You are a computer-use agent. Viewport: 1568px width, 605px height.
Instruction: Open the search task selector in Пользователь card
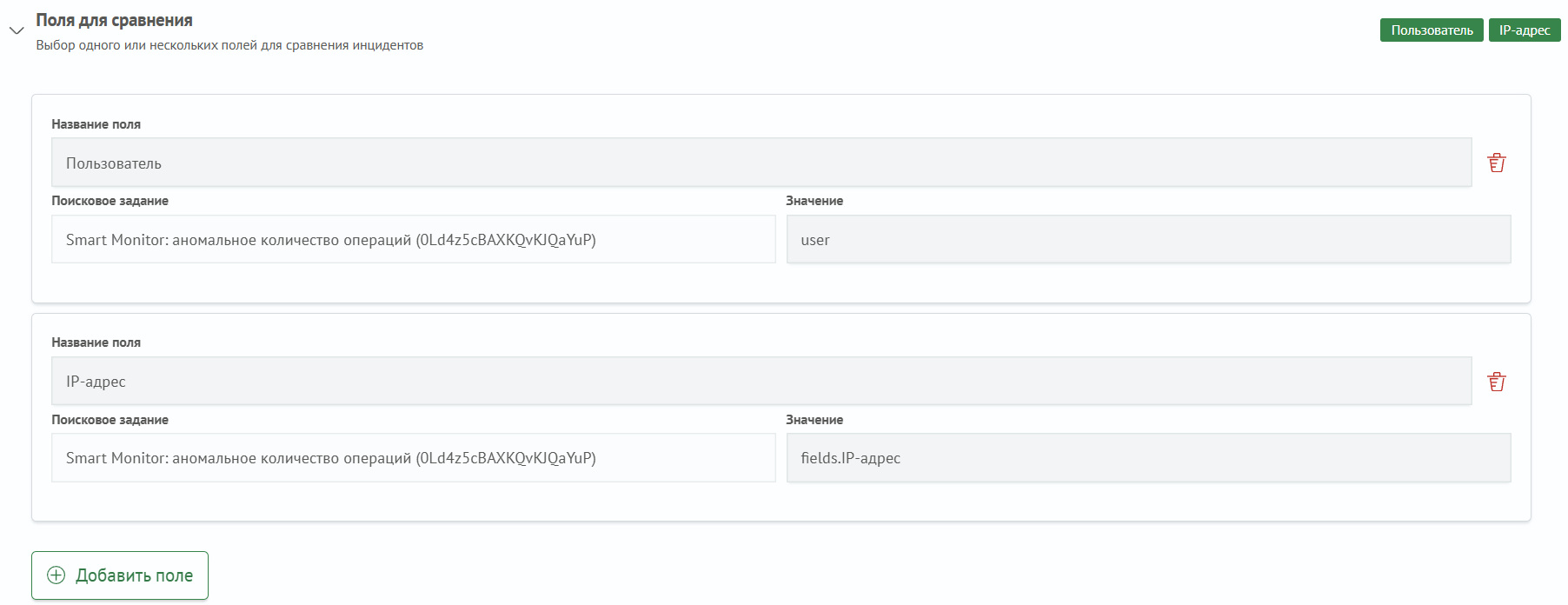point(413,240)
